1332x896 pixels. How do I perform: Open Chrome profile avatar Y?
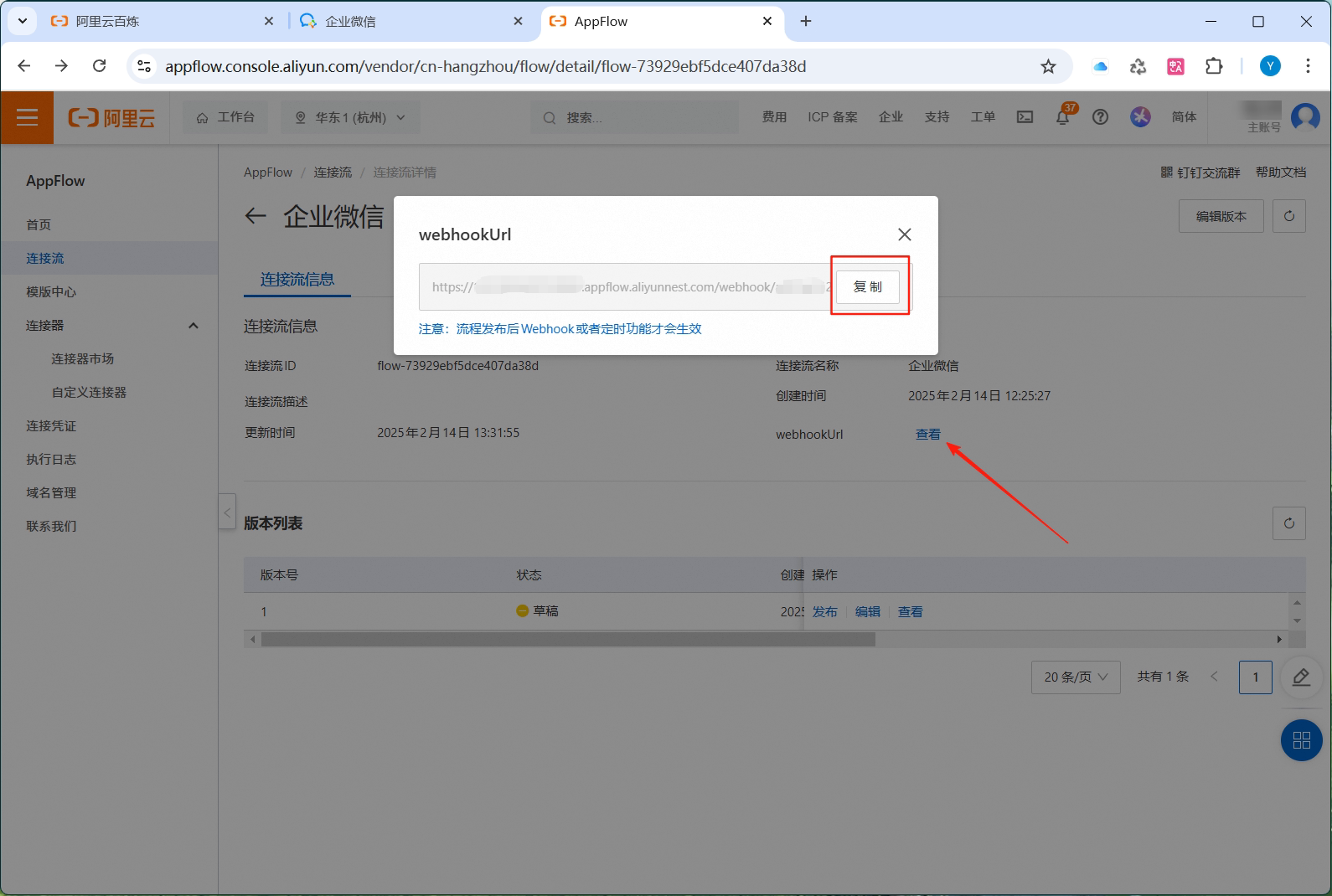1270,66
